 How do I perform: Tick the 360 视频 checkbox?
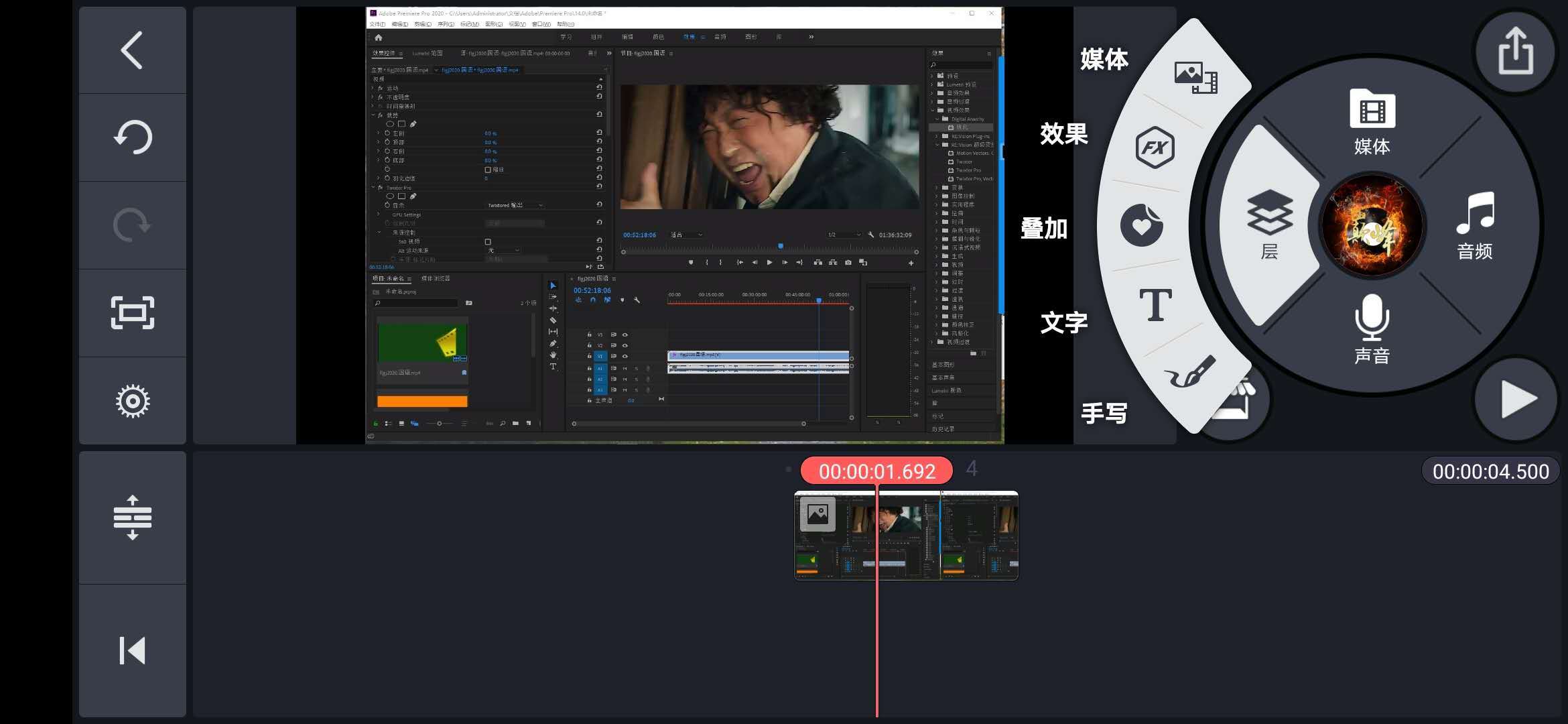(488, 241)
